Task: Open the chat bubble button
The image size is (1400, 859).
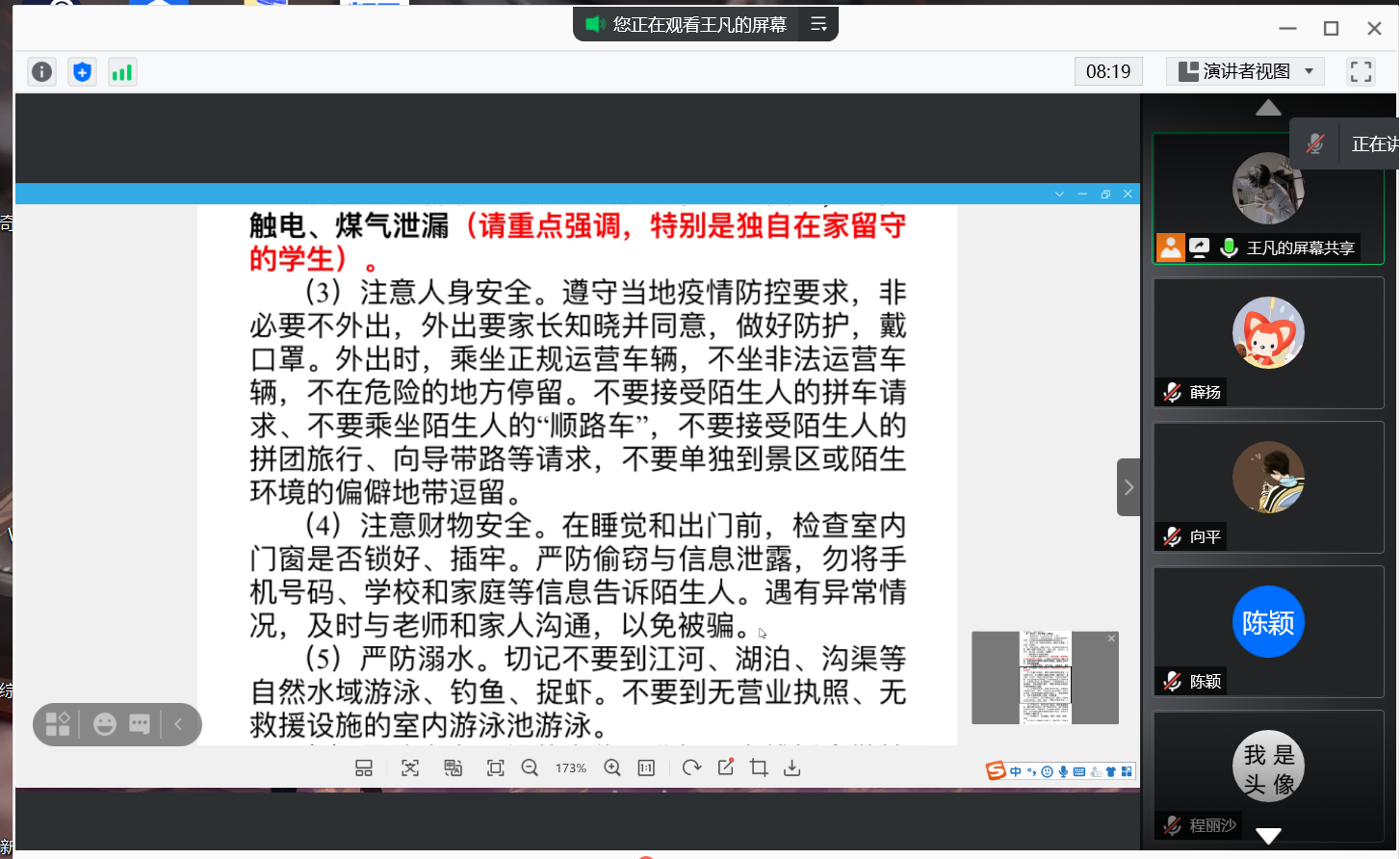Action: (x=140, y=724)
